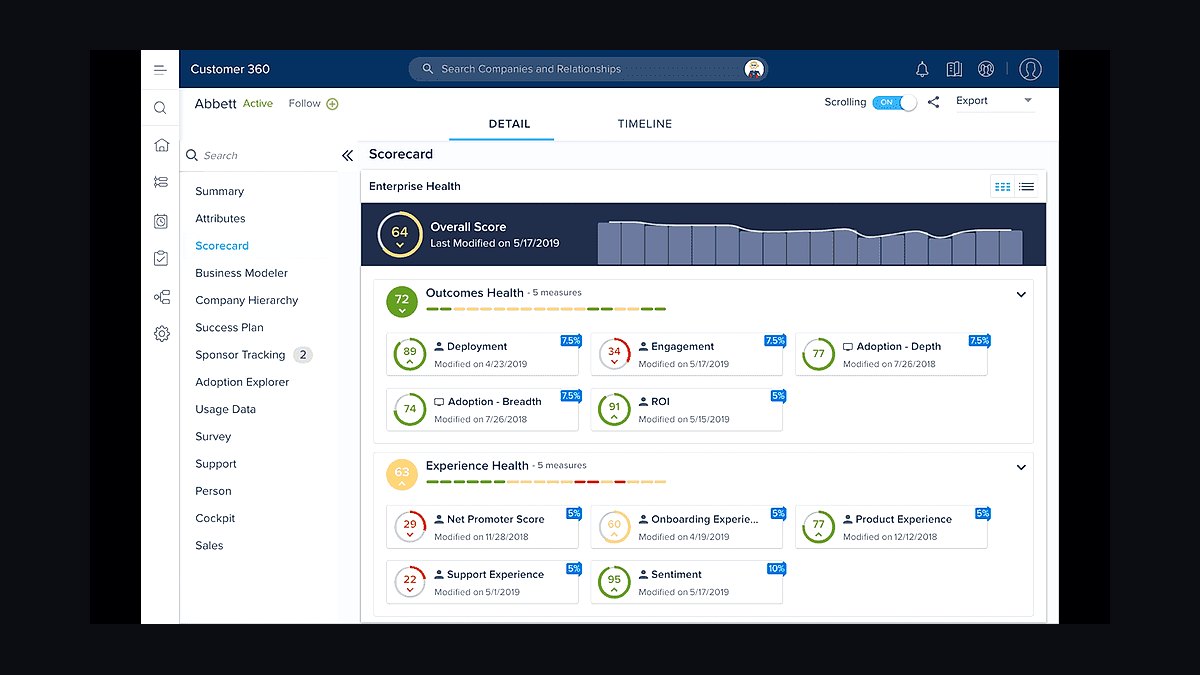
Task: Switch to the TIMELINE tab
Action: tap(645, 124)
